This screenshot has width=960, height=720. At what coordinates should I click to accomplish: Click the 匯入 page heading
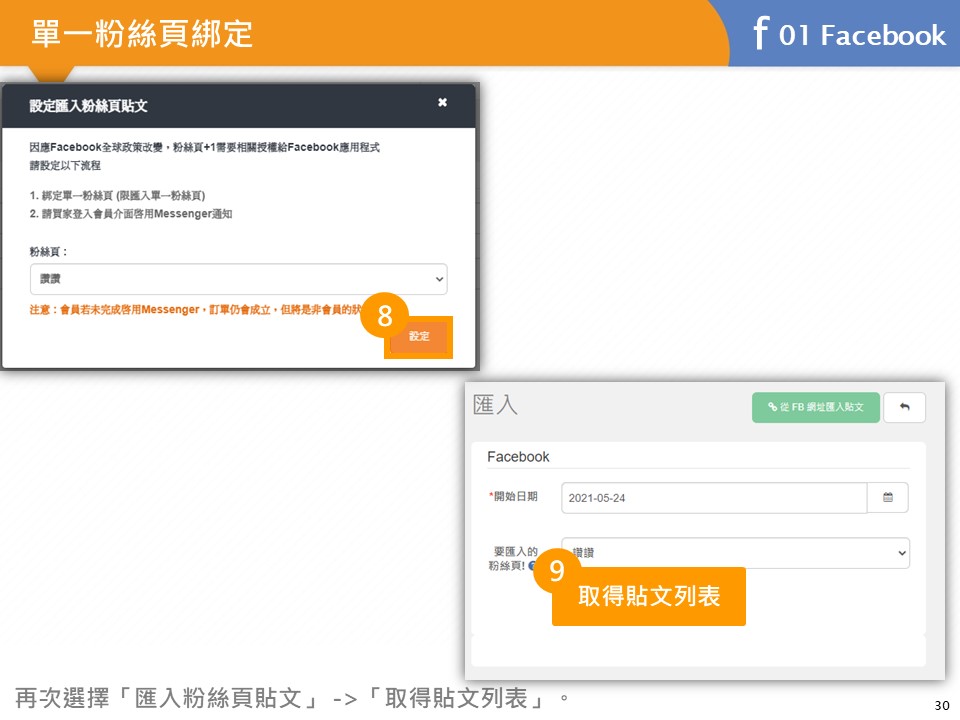(495, 405)
